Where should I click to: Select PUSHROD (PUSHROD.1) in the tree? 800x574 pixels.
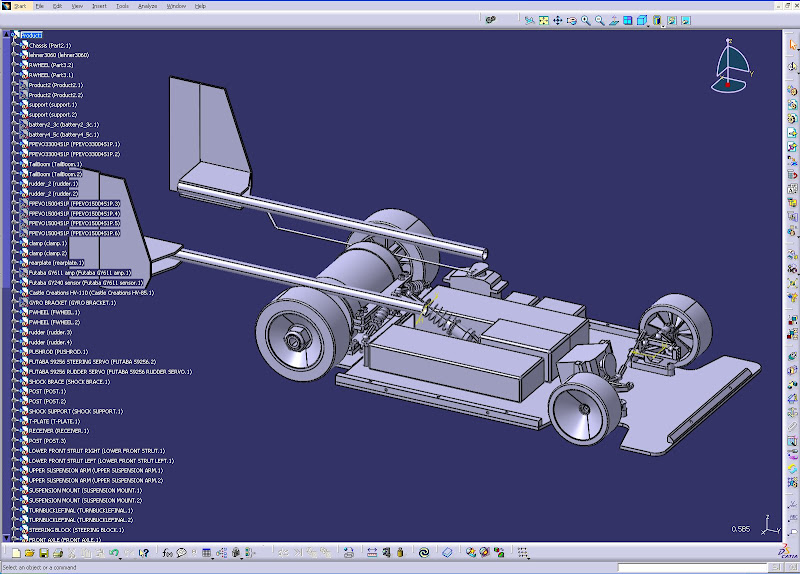59,352
